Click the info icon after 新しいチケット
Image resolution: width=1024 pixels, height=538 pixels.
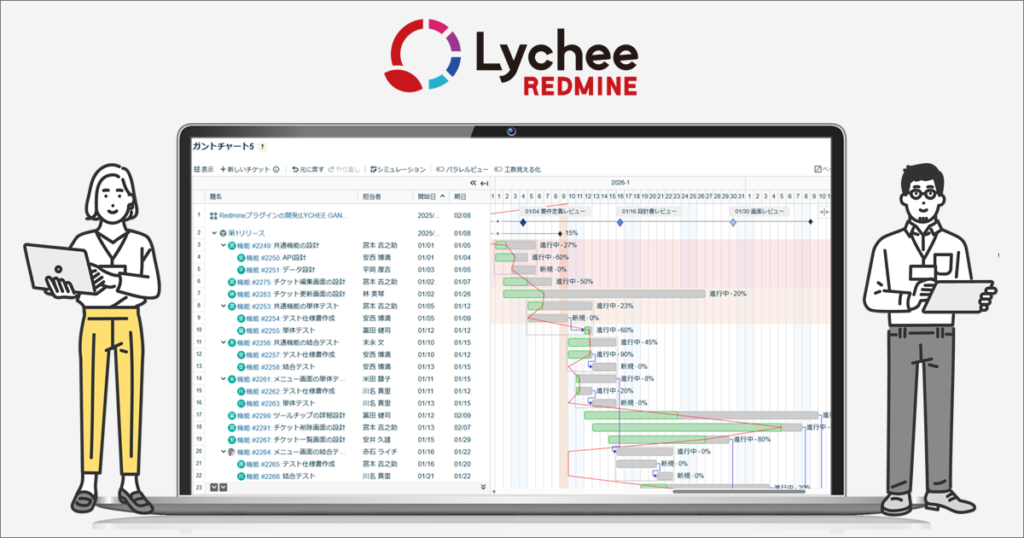point(276,169)
